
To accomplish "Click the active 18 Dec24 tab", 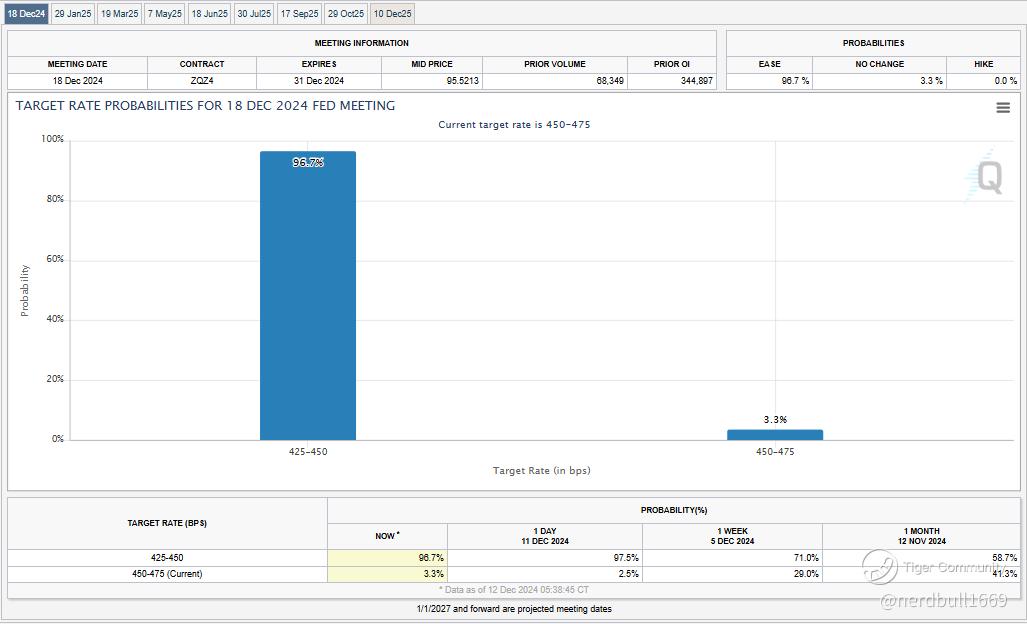I will (26, 14).
